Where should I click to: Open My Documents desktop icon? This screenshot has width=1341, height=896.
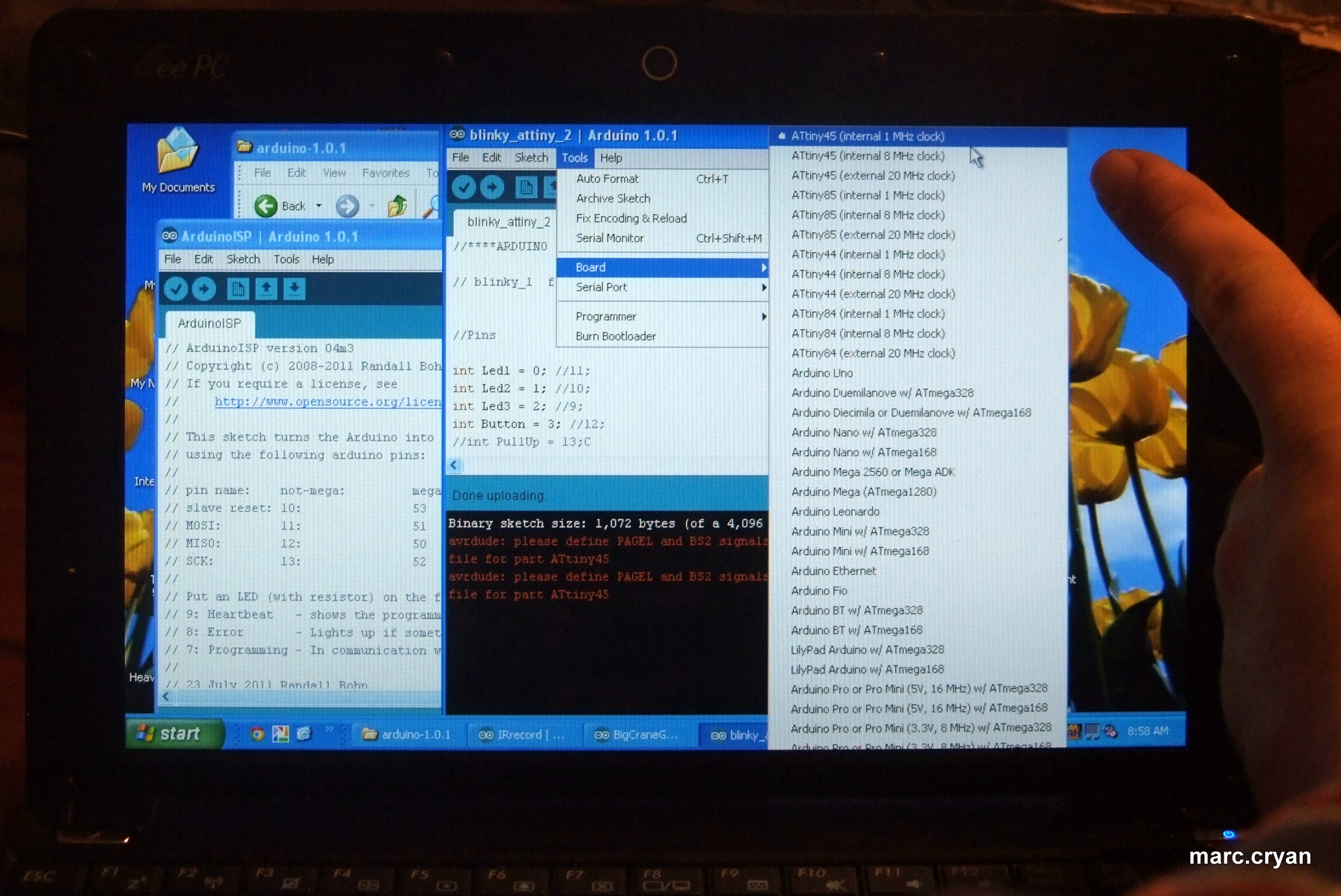pyautogui.click(x=178, y=161)
